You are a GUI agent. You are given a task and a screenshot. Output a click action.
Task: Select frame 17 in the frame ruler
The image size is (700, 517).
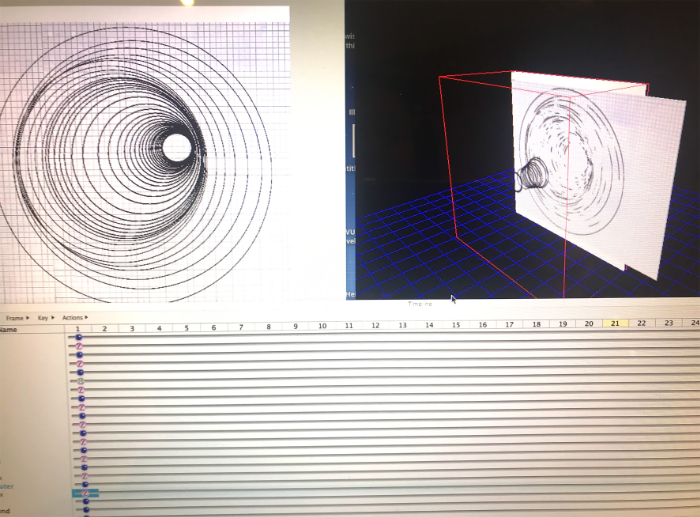pyautogui.click(x=509, y=325)
